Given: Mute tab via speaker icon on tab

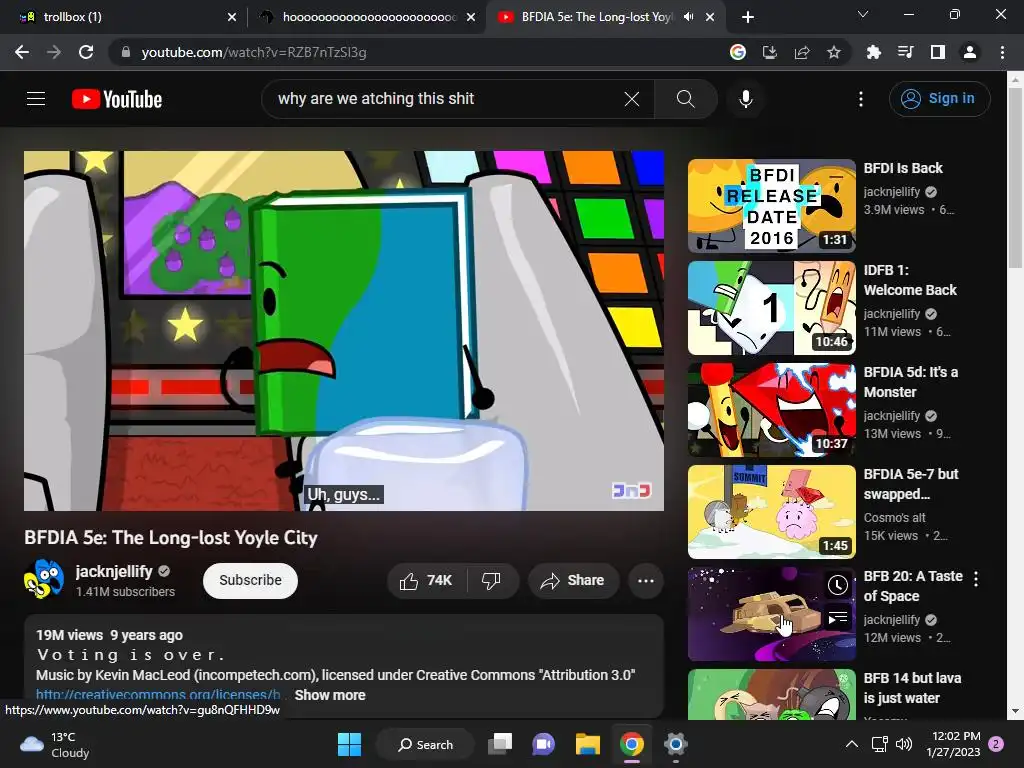Looking at the screenshot, I should [x=688, y=17].
